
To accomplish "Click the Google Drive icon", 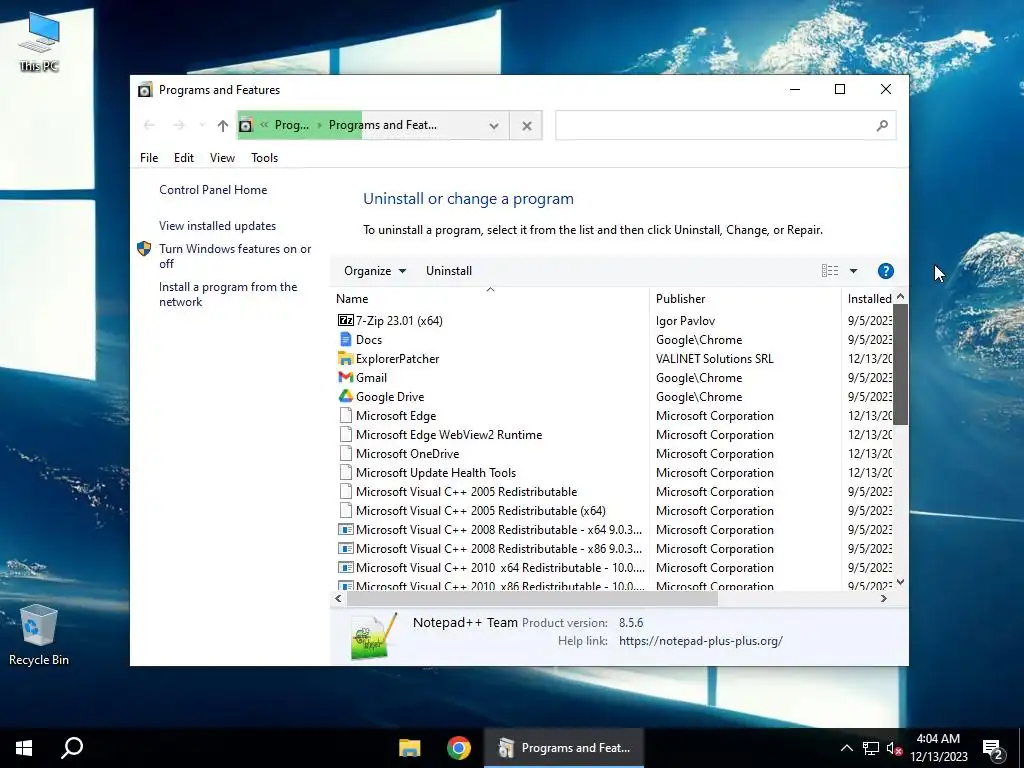I will [x=345, y=396].
